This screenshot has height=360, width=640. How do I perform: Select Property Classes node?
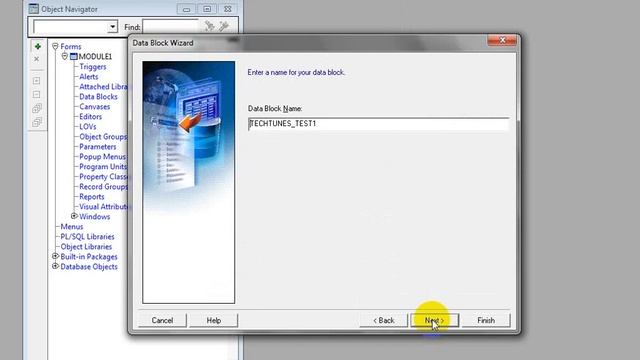pyautogui.click(x=103, y=177)
